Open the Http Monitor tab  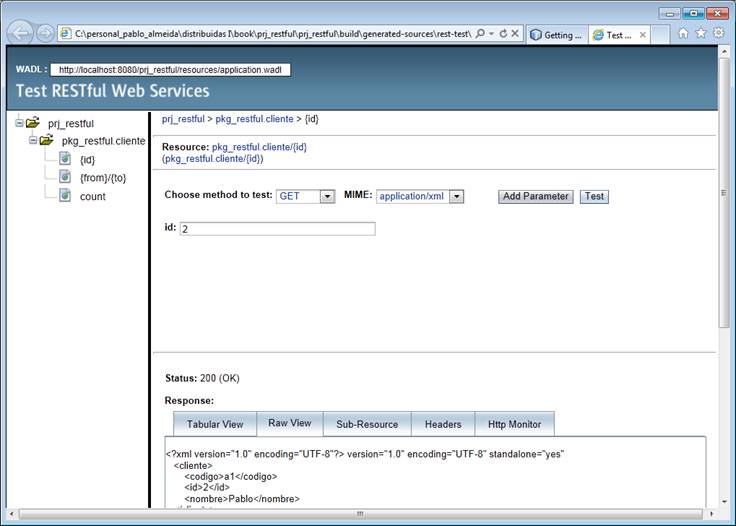coord(514,424)
